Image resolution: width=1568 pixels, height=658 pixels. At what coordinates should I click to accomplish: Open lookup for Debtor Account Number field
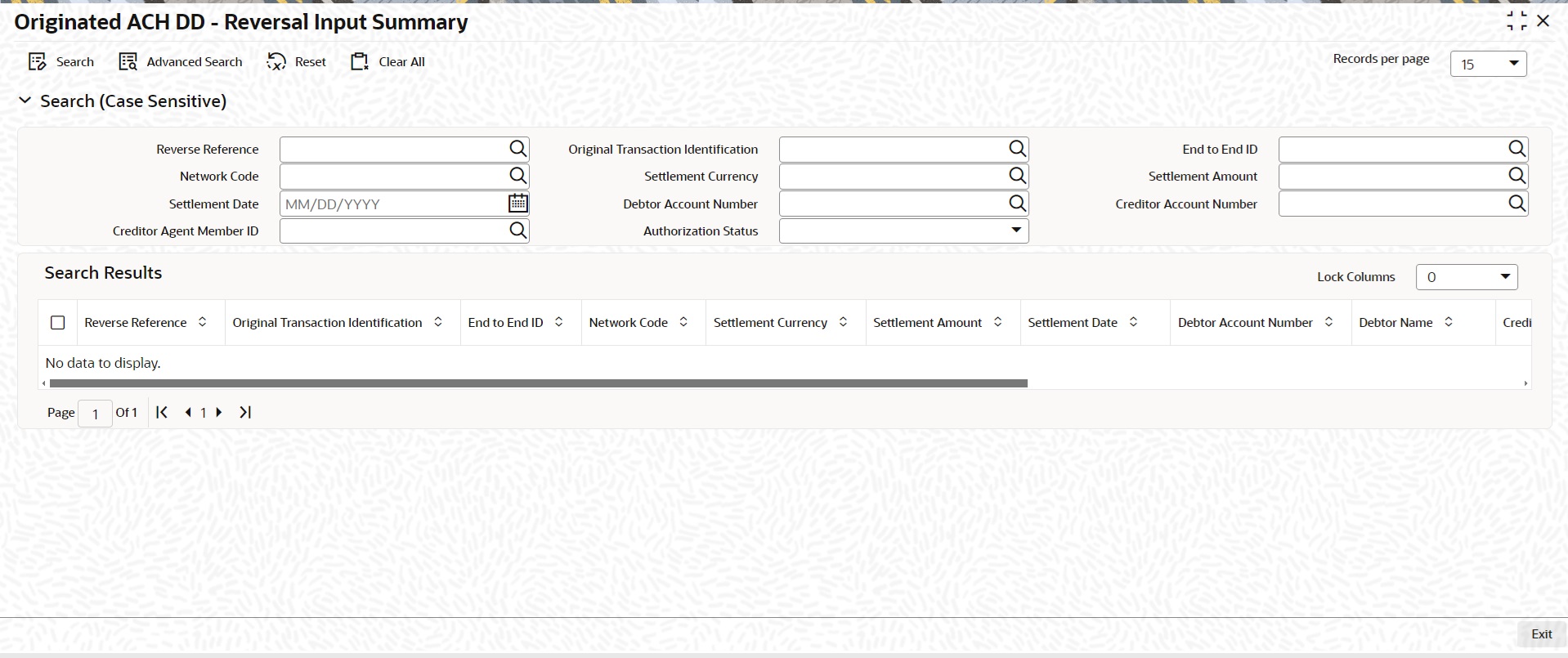coord(1017,204)
